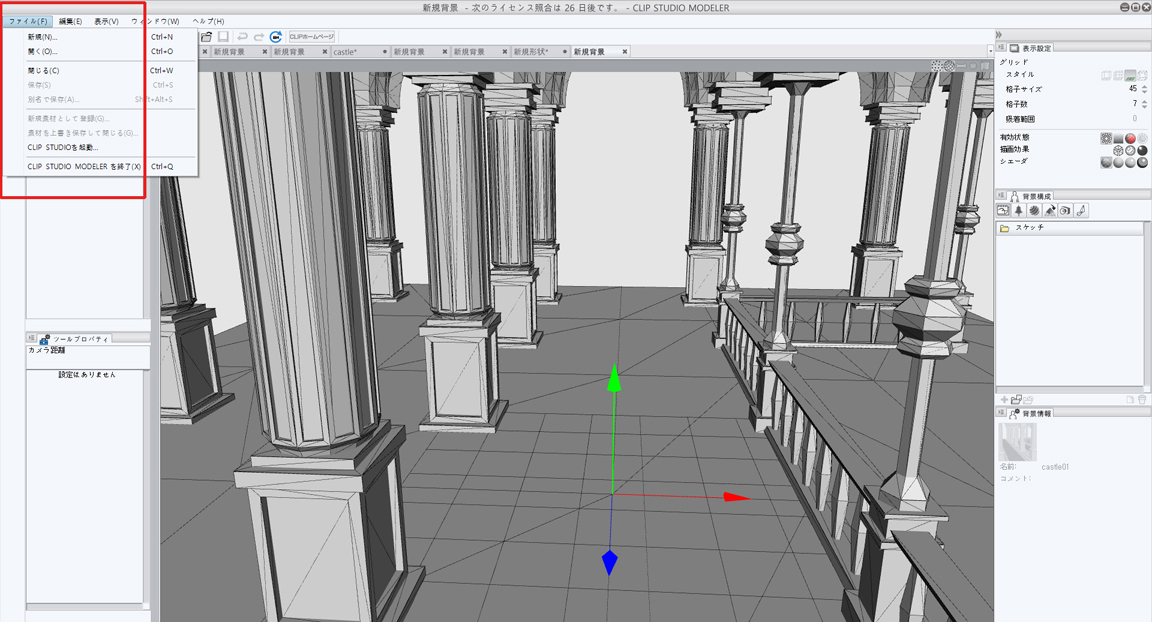Increase 格子サイズ with the stepper arrow
This screenshot has width=1152, height=622.
1144,86
